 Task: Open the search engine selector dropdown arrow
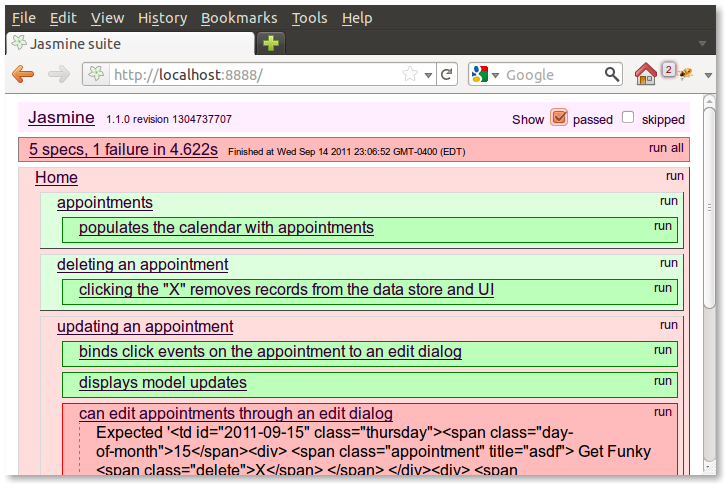tap(495, 75)
